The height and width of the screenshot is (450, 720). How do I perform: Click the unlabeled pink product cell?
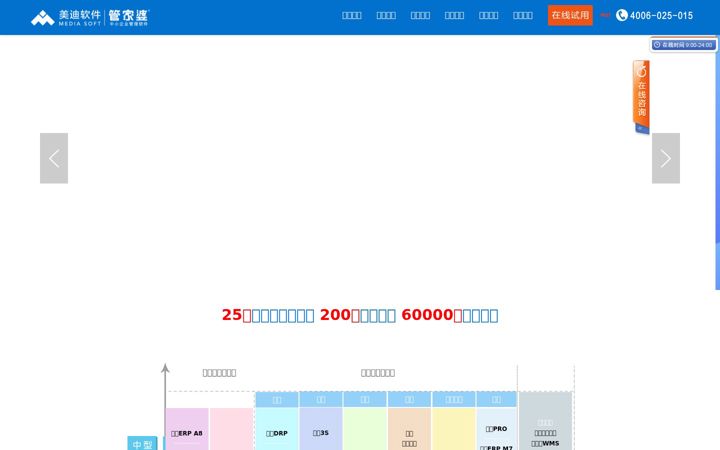[x=232, y=429]
